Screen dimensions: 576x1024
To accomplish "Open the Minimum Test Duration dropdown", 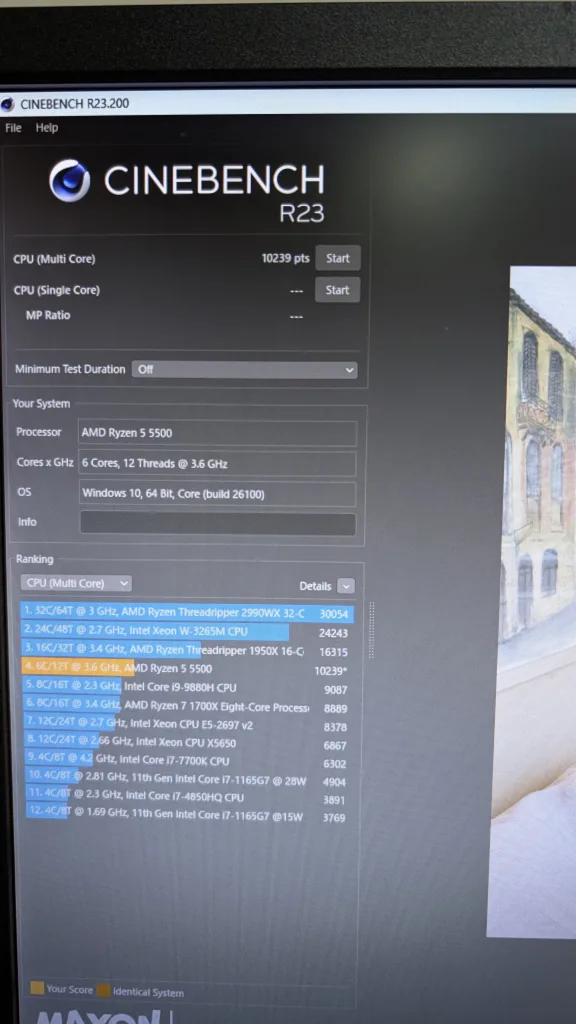I will [x=244, y=370].
